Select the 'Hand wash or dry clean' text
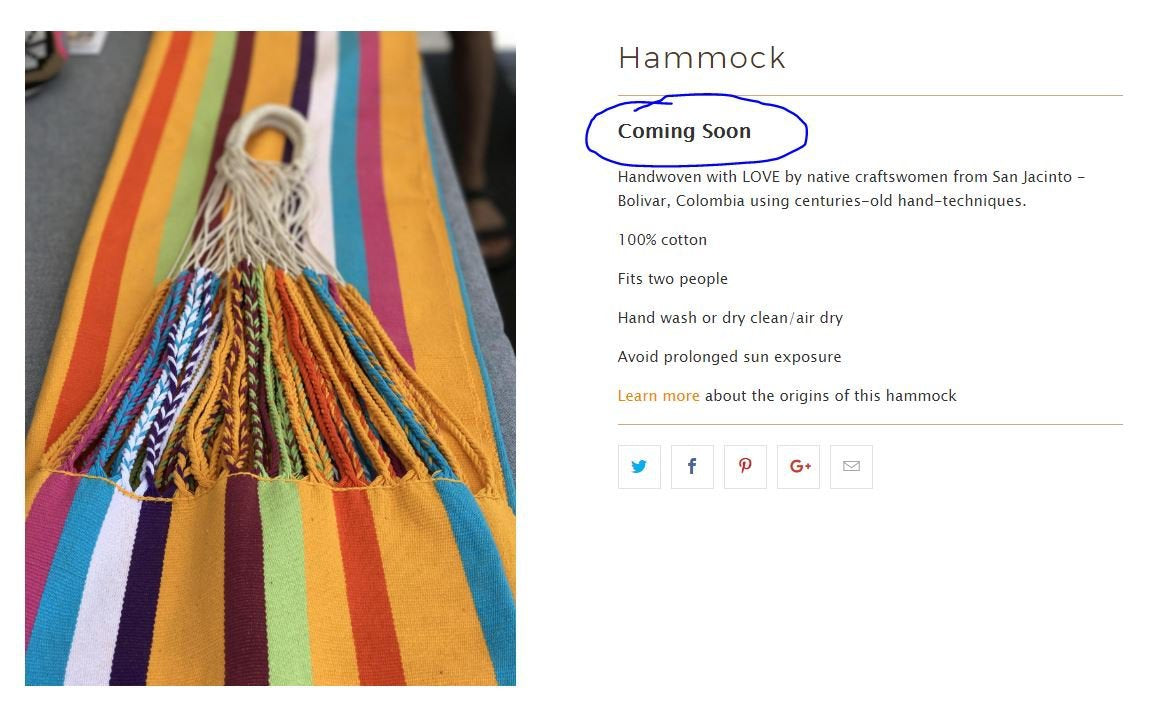This screenshot has height=721, width=1155. coord(730,317)
